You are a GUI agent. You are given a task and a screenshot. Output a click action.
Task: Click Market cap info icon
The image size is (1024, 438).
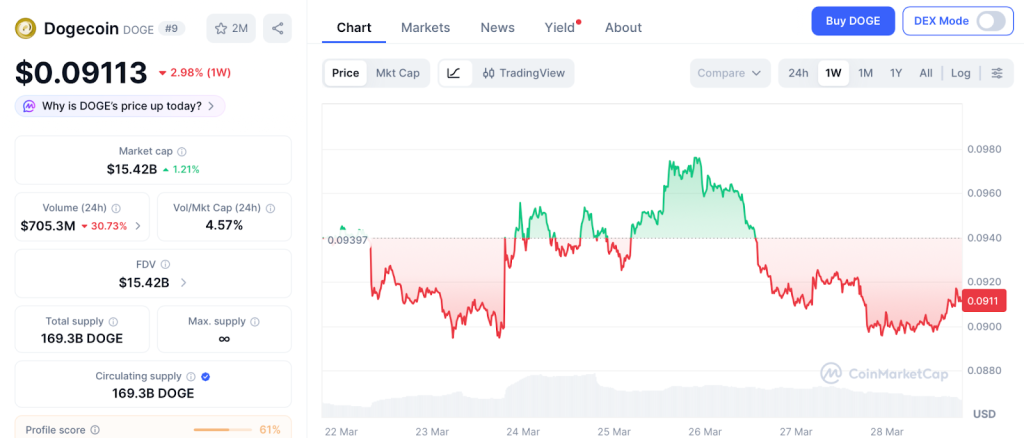(x=181, y=151)
